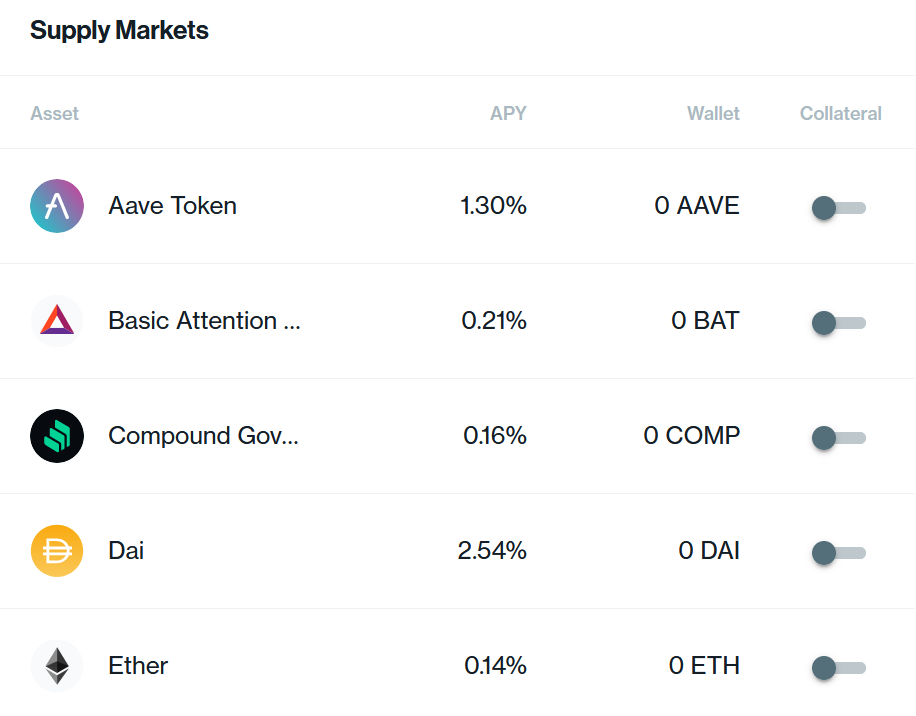Click the Basic Attention Token triangle icon
This screenshot has width=916, height=716.
coord(57,321)
